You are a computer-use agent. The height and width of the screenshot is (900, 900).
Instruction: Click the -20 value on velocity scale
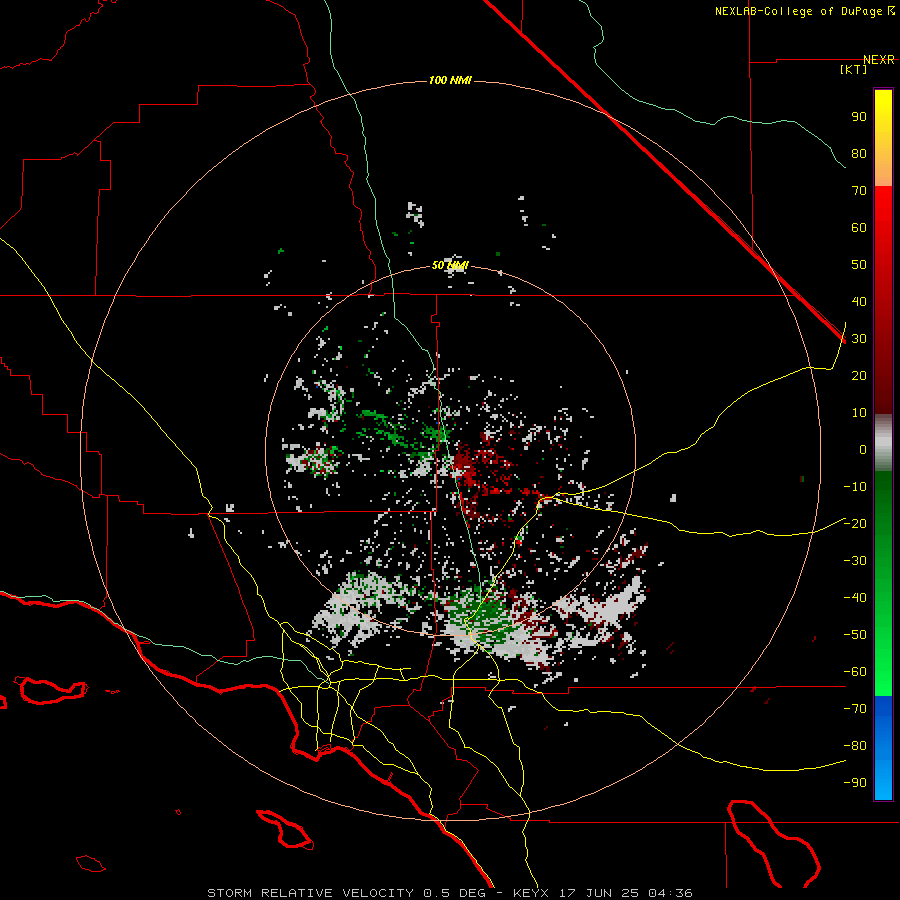[x=855, y=524]
